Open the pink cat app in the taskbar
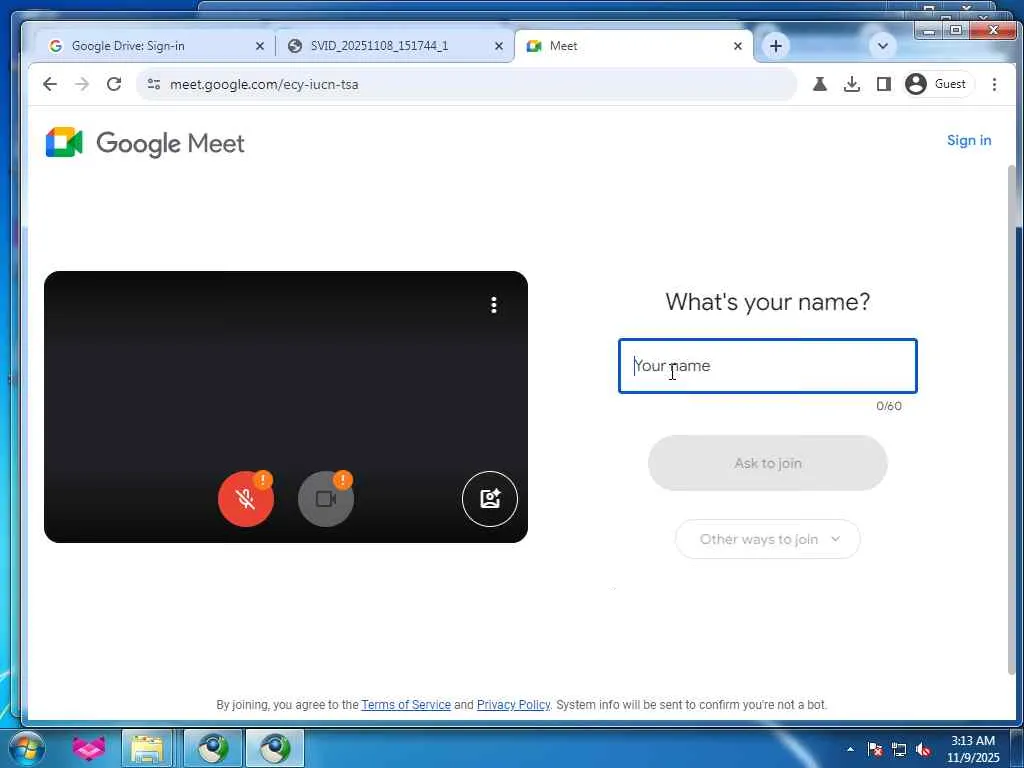 coord(88,748)
